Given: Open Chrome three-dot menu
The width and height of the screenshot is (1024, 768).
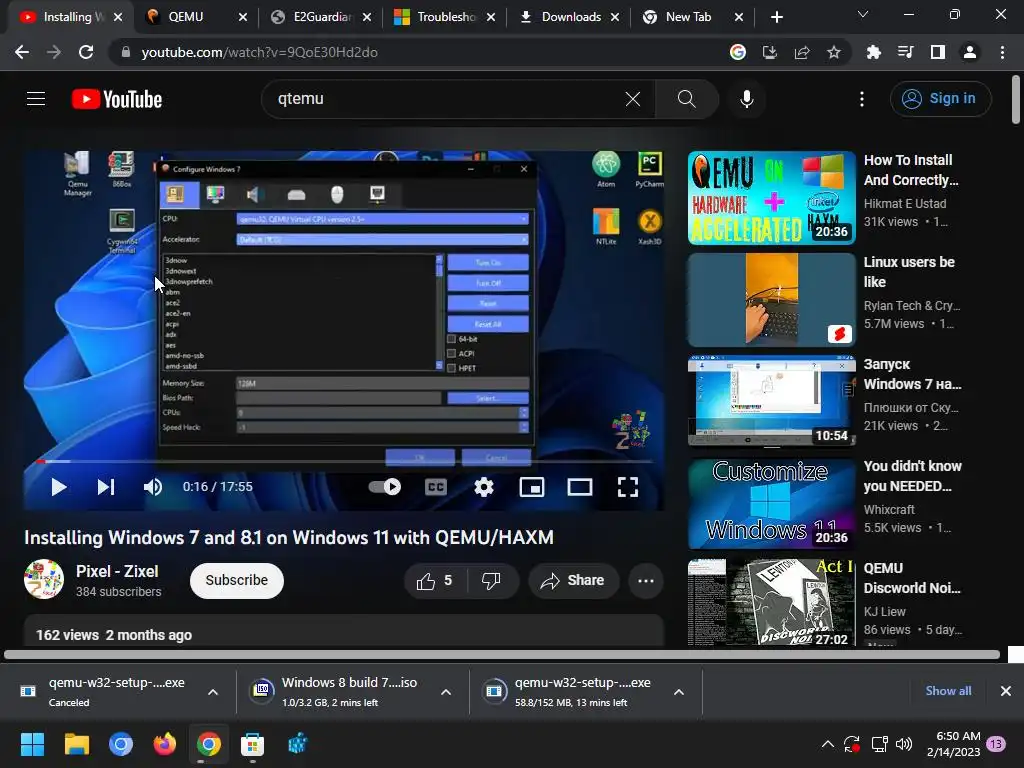Looking at the screenshot, I should [x=1002, y=52].
